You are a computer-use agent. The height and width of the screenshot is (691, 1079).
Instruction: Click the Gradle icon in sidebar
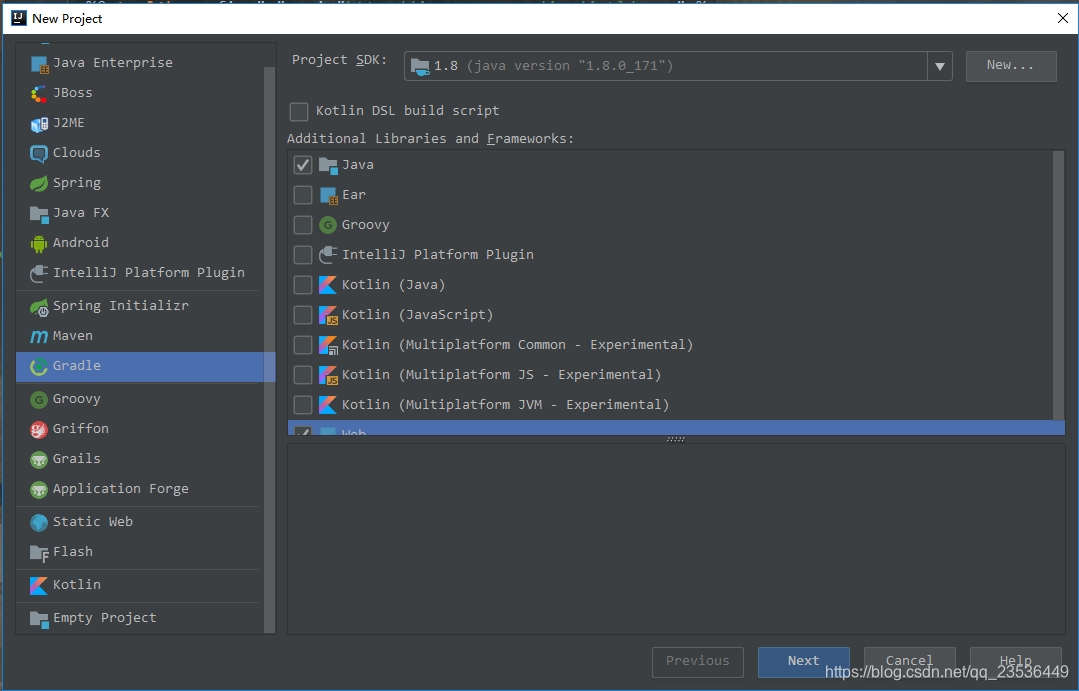click(x=39, y=367)
